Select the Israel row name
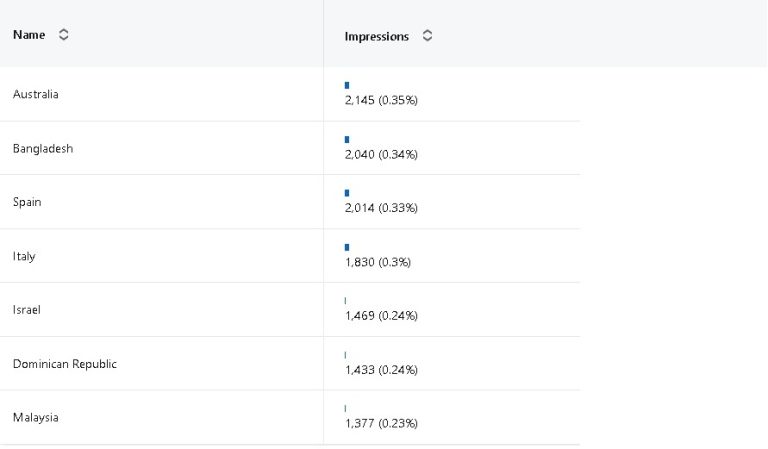Viewport: 768px width, 449px height. (x=27, y=310)
